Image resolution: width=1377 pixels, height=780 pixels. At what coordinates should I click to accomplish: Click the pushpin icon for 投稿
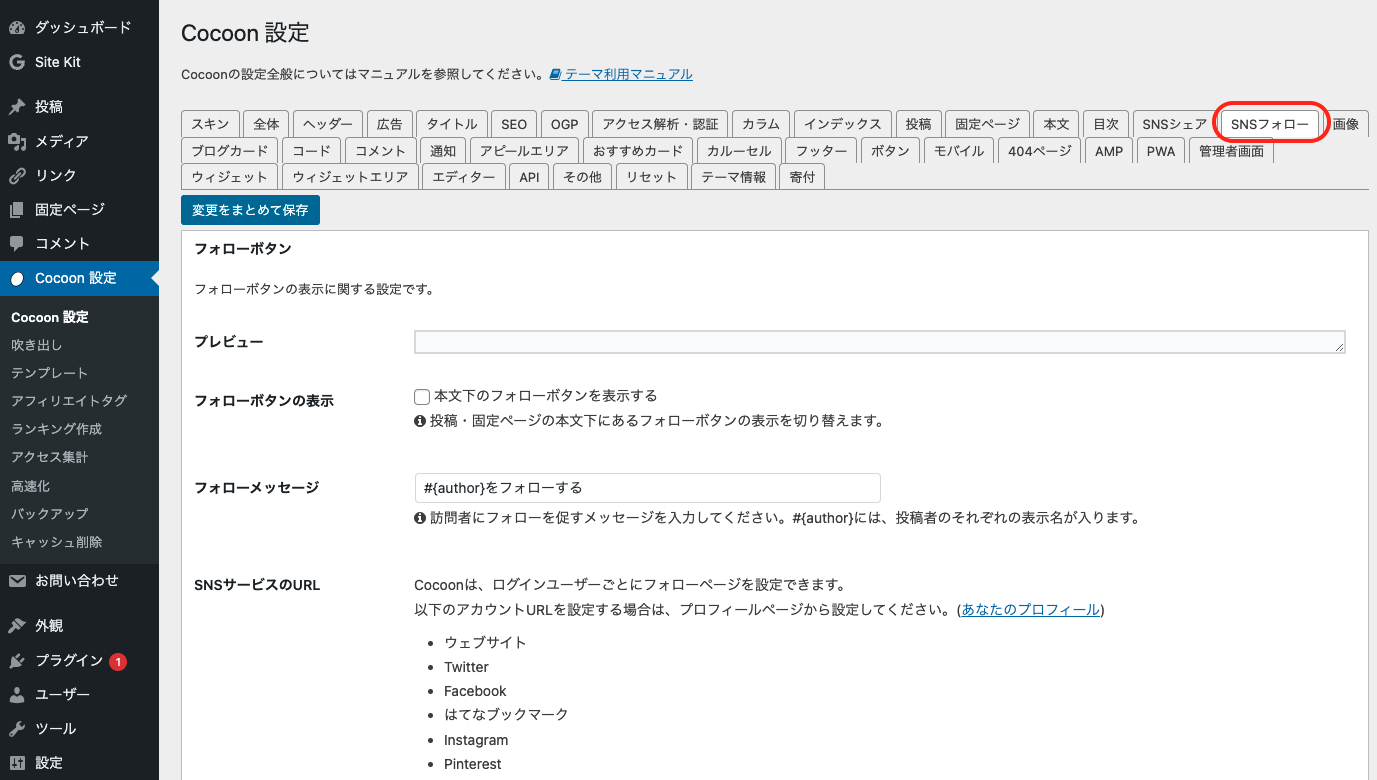[17, 107]
